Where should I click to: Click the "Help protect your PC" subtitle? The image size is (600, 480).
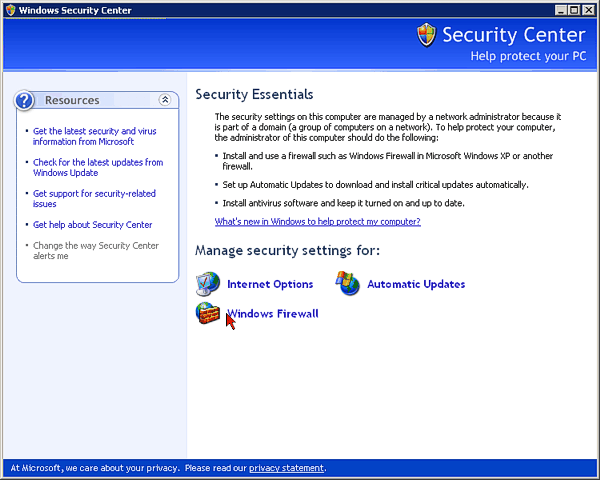pos(528,56)
